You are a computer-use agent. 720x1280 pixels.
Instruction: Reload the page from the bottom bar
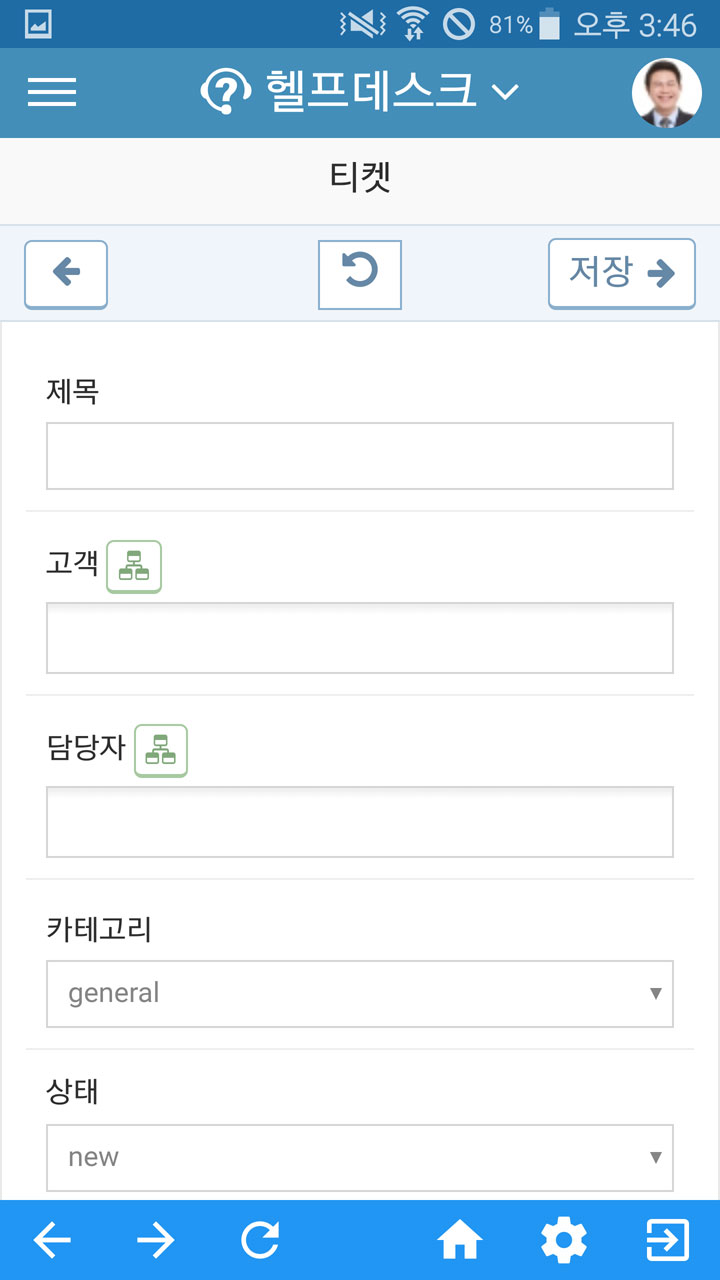click(x=260, y=1241)
